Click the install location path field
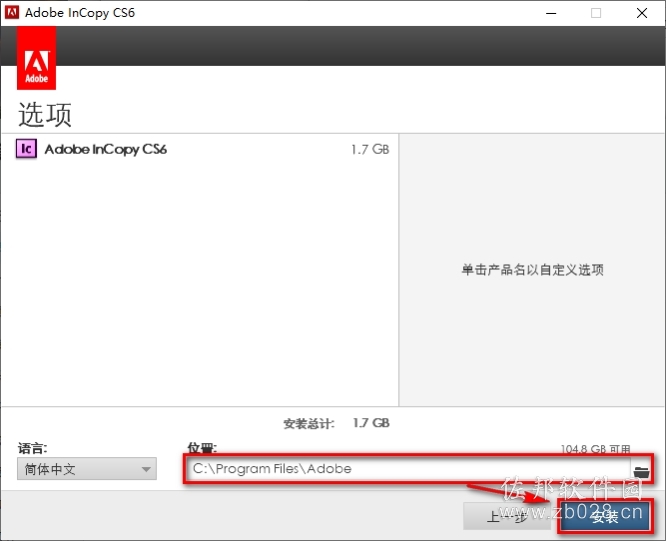666x541 pixels. coord(409,469)
